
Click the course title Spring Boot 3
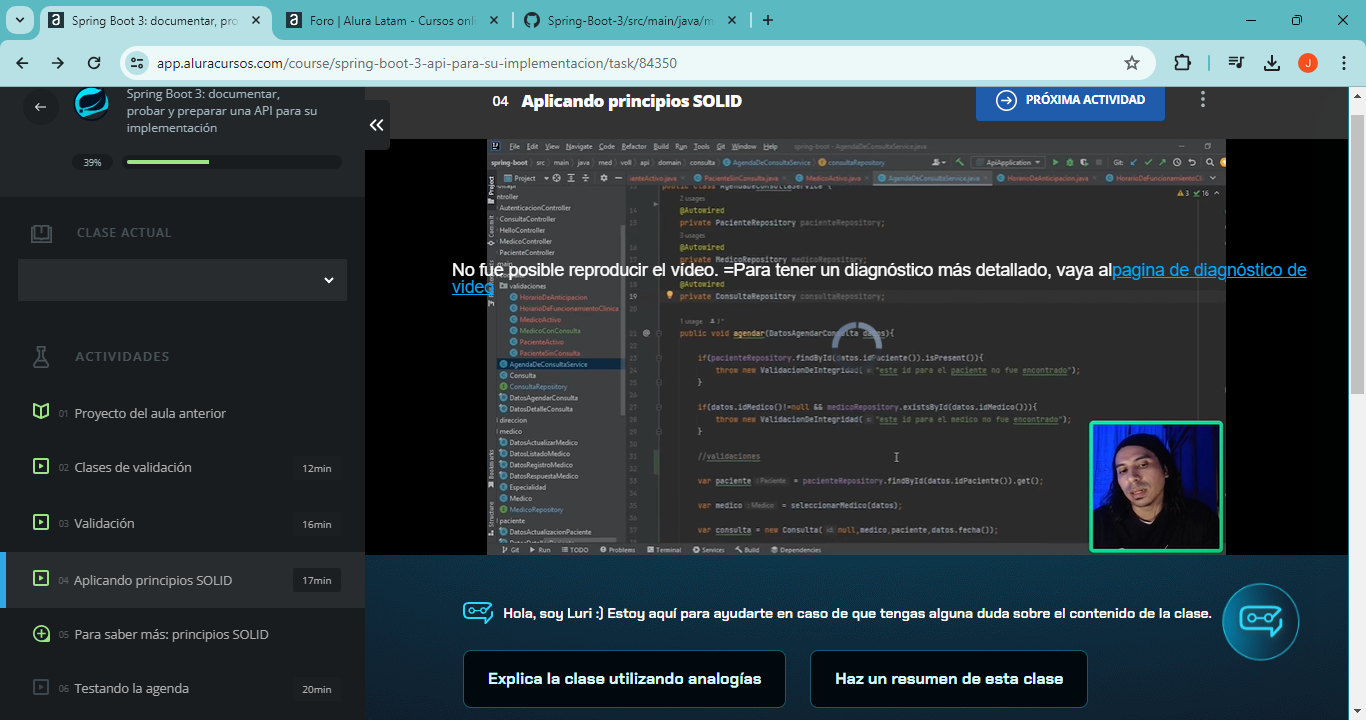pyautogui.click(x=222, y=111)
